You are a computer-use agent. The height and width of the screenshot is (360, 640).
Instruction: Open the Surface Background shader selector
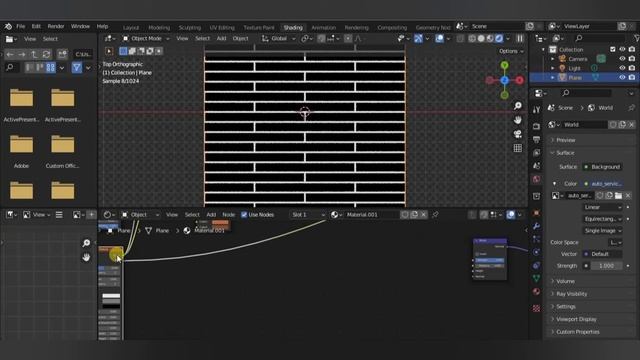[603, 167]
